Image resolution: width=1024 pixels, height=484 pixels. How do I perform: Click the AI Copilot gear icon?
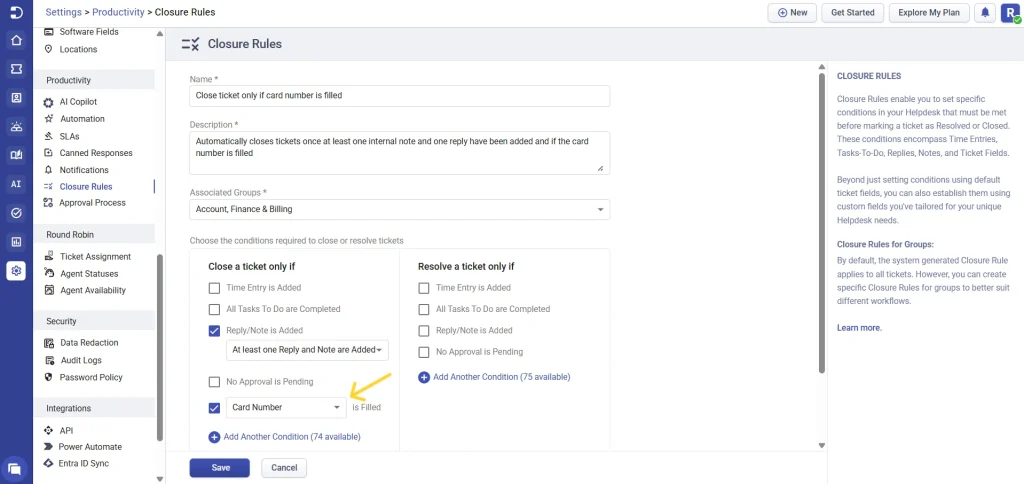tap(48, 103)
